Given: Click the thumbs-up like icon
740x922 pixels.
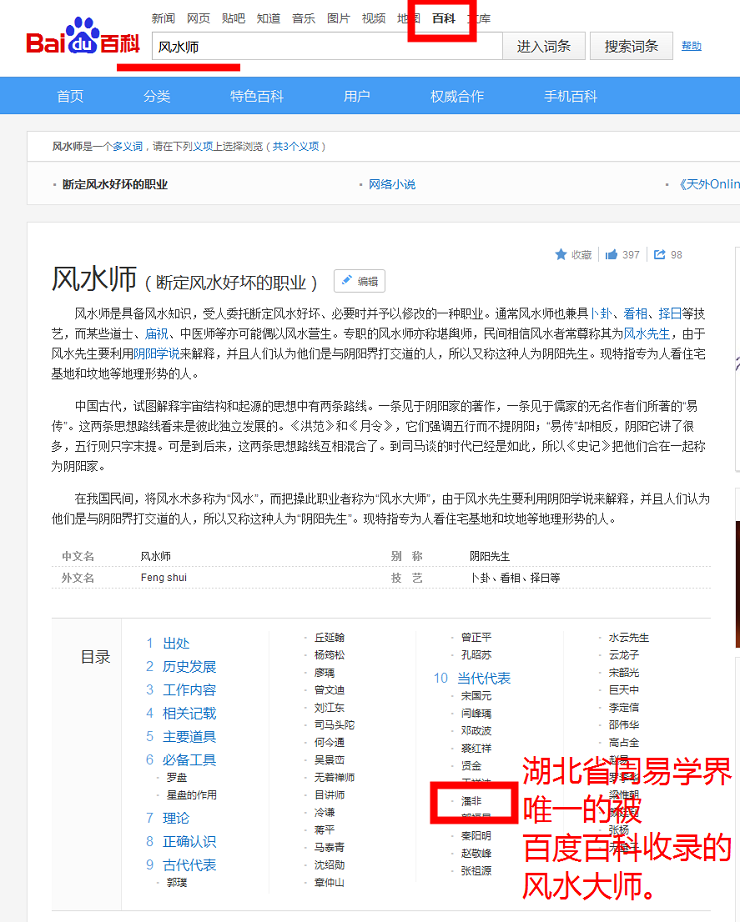Looking at the screenshot, I should pos(611,255).
